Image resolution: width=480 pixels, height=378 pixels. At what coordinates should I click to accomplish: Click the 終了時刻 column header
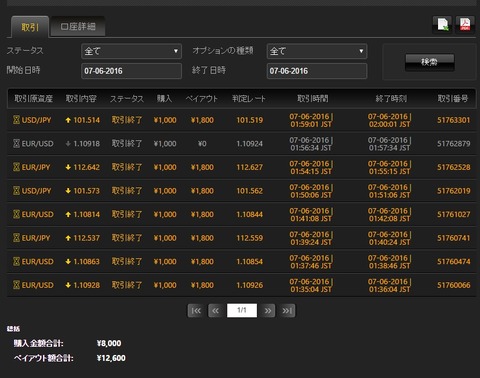click(x=391, y=99)
